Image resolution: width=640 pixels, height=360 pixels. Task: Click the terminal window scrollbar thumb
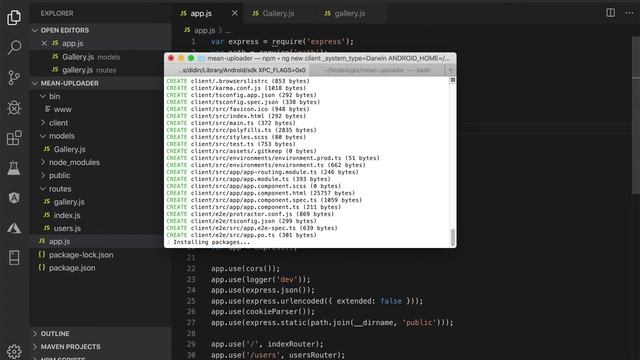[452, 238]
